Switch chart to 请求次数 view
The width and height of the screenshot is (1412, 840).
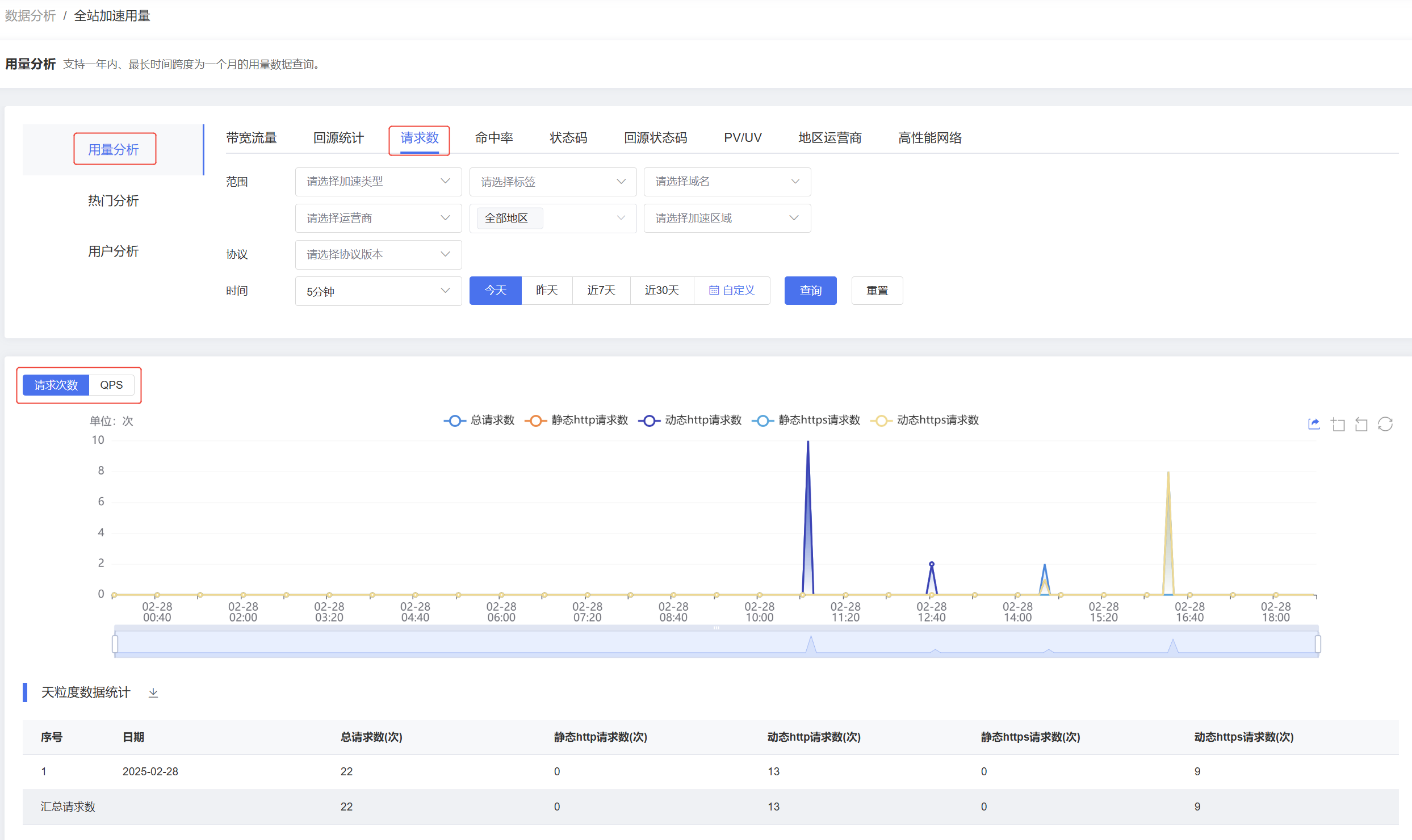(56, 385)
